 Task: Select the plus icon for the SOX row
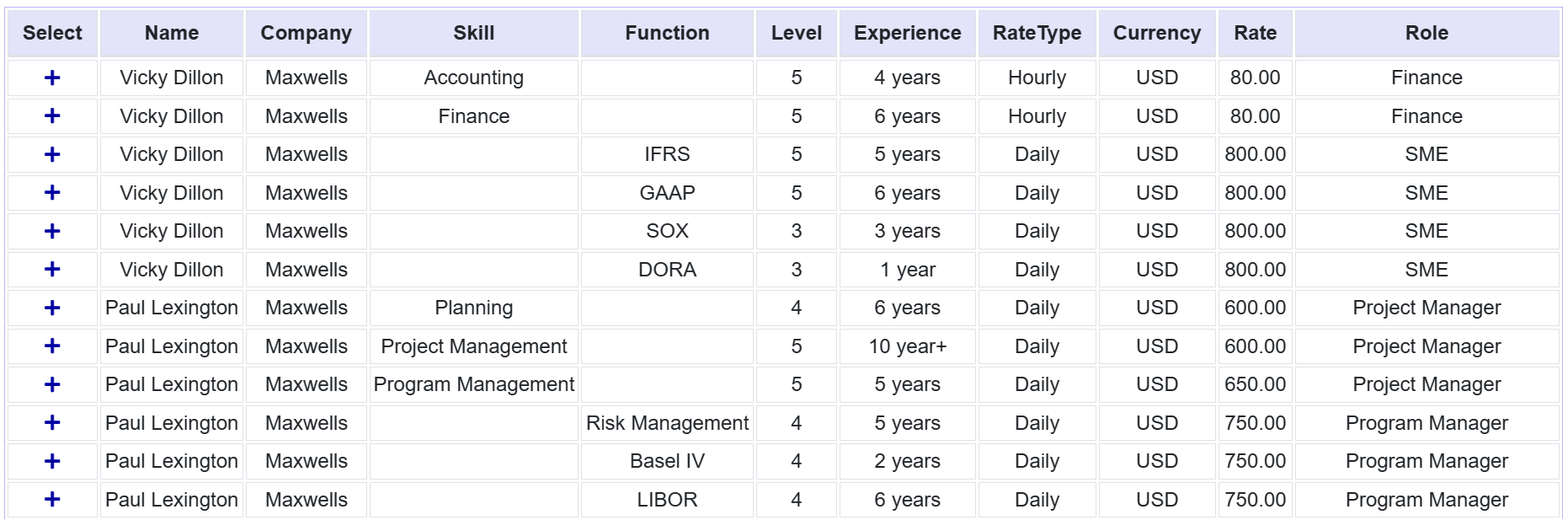coord(52,231)
